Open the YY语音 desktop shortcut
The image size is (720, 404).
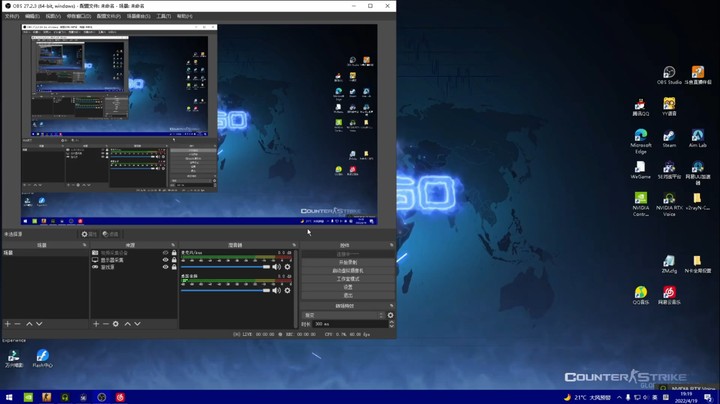(x=669, y=107)
